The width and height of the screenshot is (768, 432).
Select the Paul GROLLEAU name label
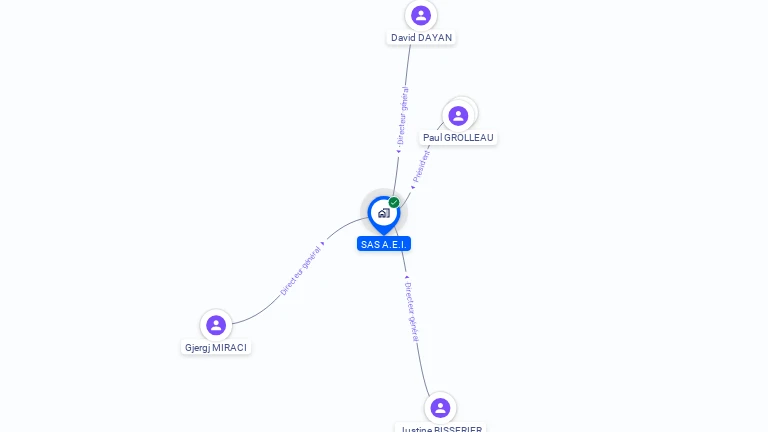[x=458, y=138]
